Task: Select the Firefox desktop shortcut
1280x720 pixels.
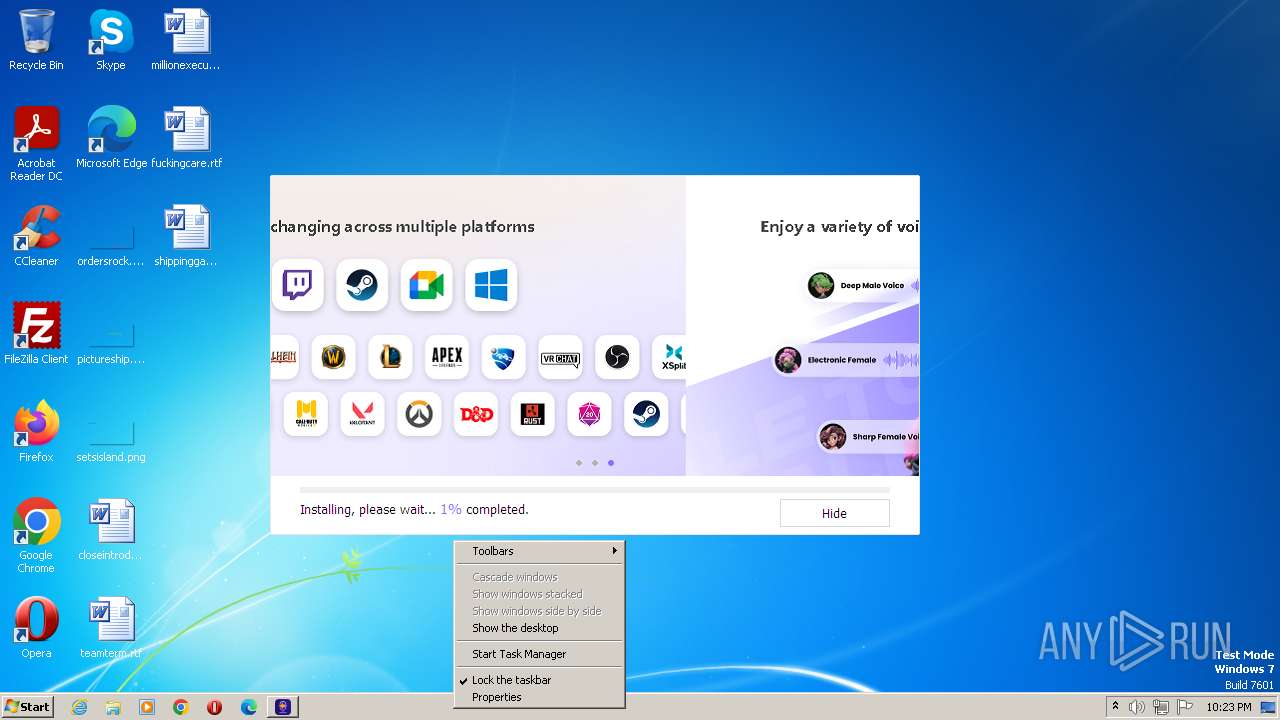Action: pos(36,432)
